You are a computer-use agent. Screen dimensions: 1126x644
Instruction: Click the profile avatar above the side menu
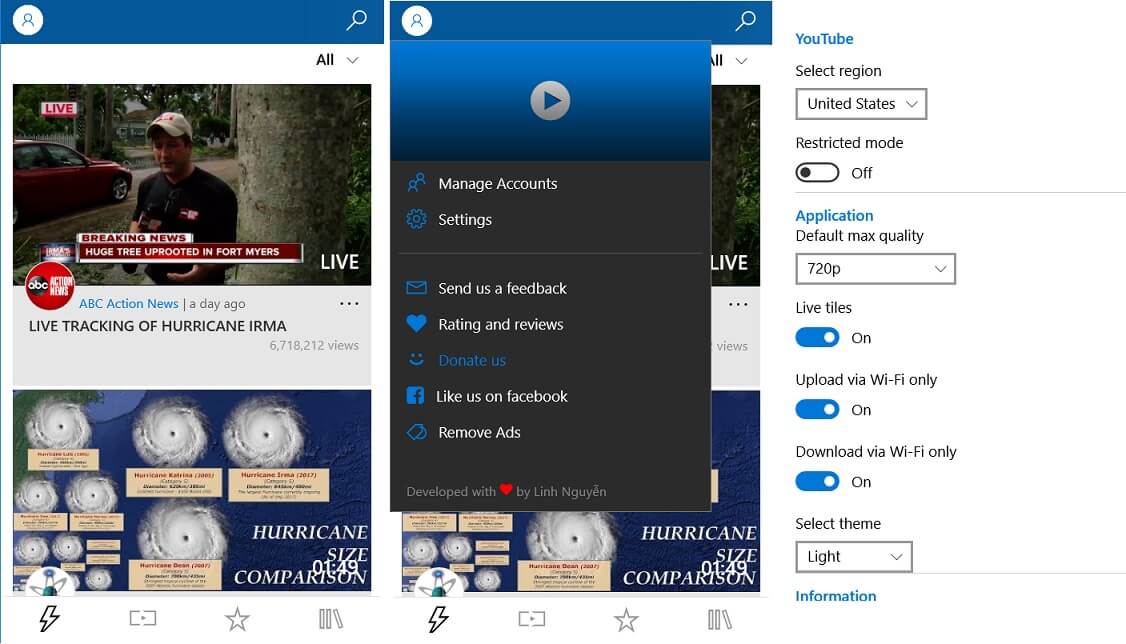click(x=417, y=21)
